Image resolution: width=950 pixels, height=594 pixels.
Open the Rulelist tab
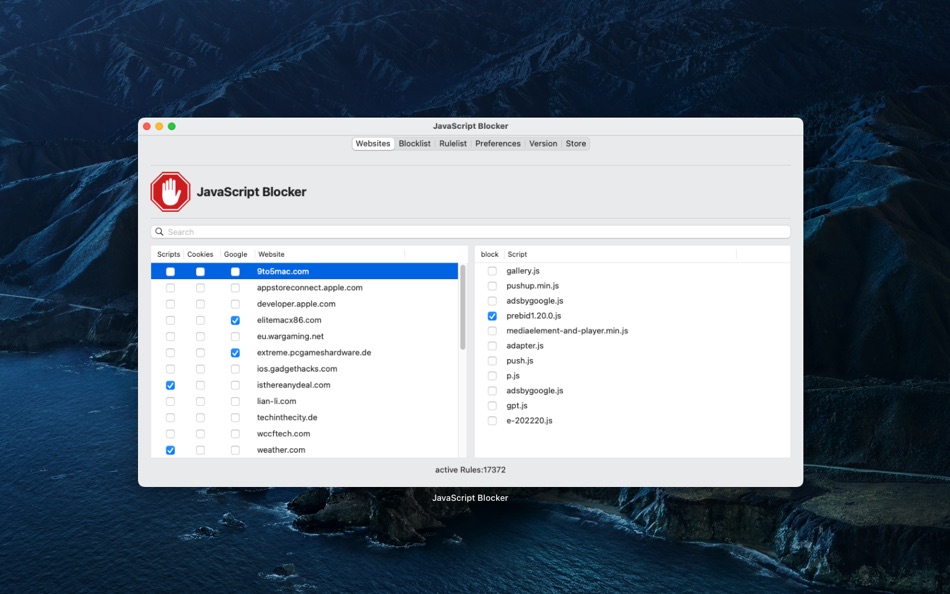coord(453,144)
